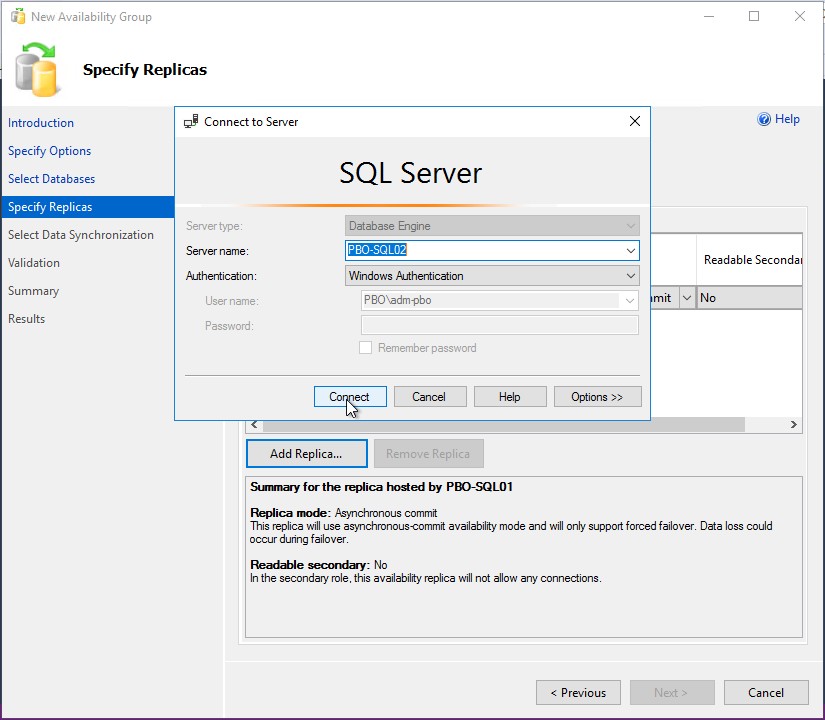The width and height of the screenshot is (825, 720).
Task: Open the Authentication dropdown
Action: point(630,276)
